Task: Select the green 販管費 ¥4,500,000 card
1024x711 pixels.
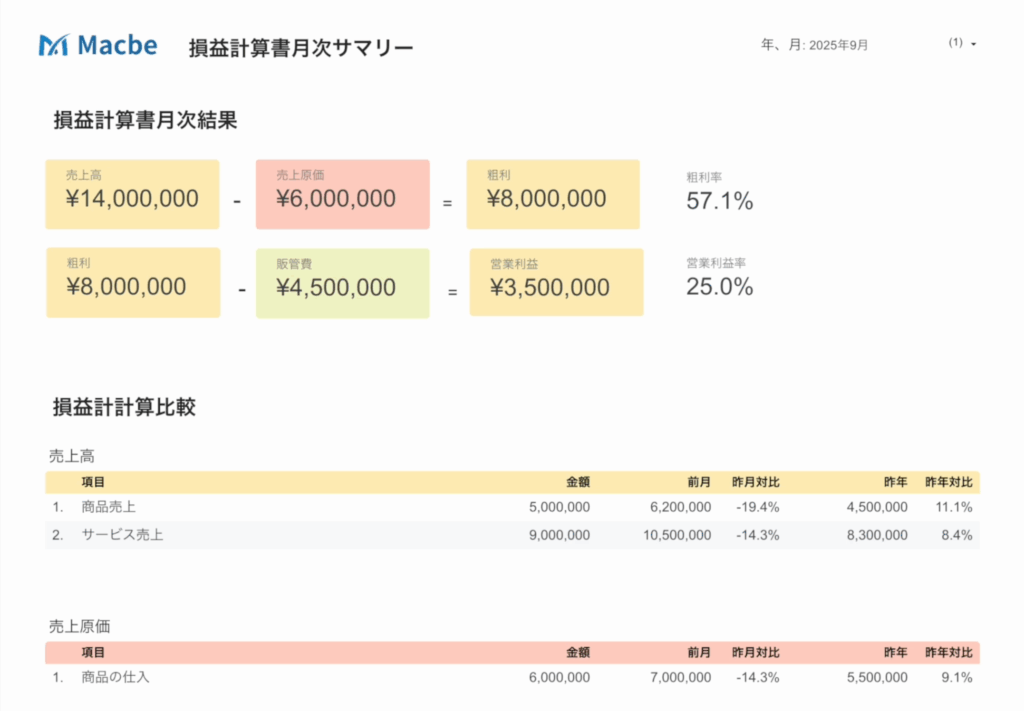Action: click(x=342, y=283)
